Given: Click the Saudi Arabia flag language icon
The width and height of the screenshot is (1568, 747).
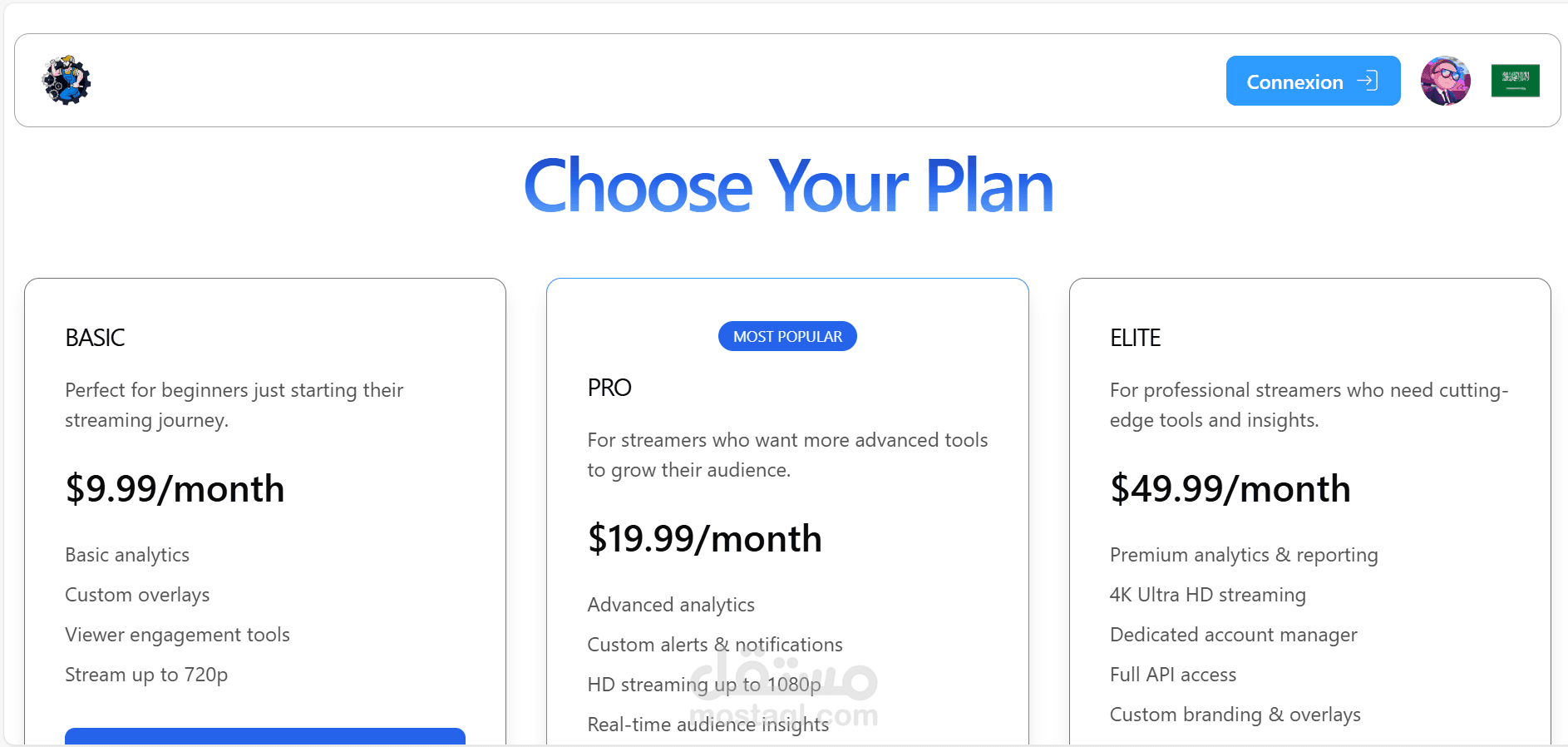Looking at the screenshot, I should point(1515,81).
